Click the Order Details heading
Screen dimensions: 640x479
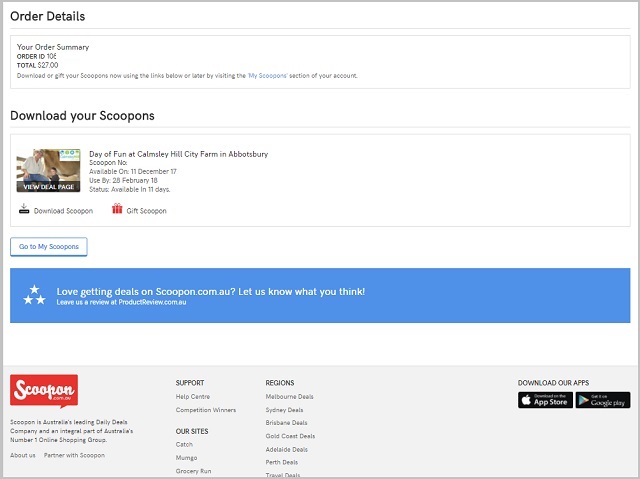click(x=48, y=16)
